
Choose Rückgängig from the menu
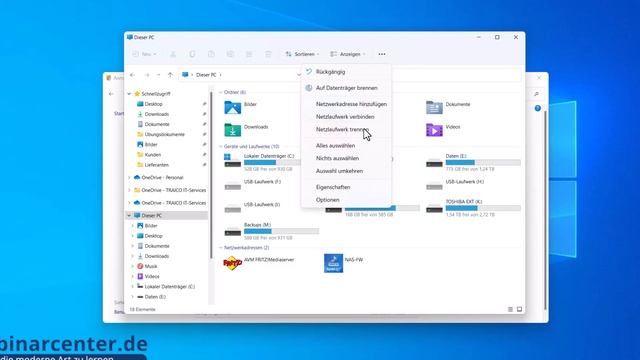[x=346, y=71]
